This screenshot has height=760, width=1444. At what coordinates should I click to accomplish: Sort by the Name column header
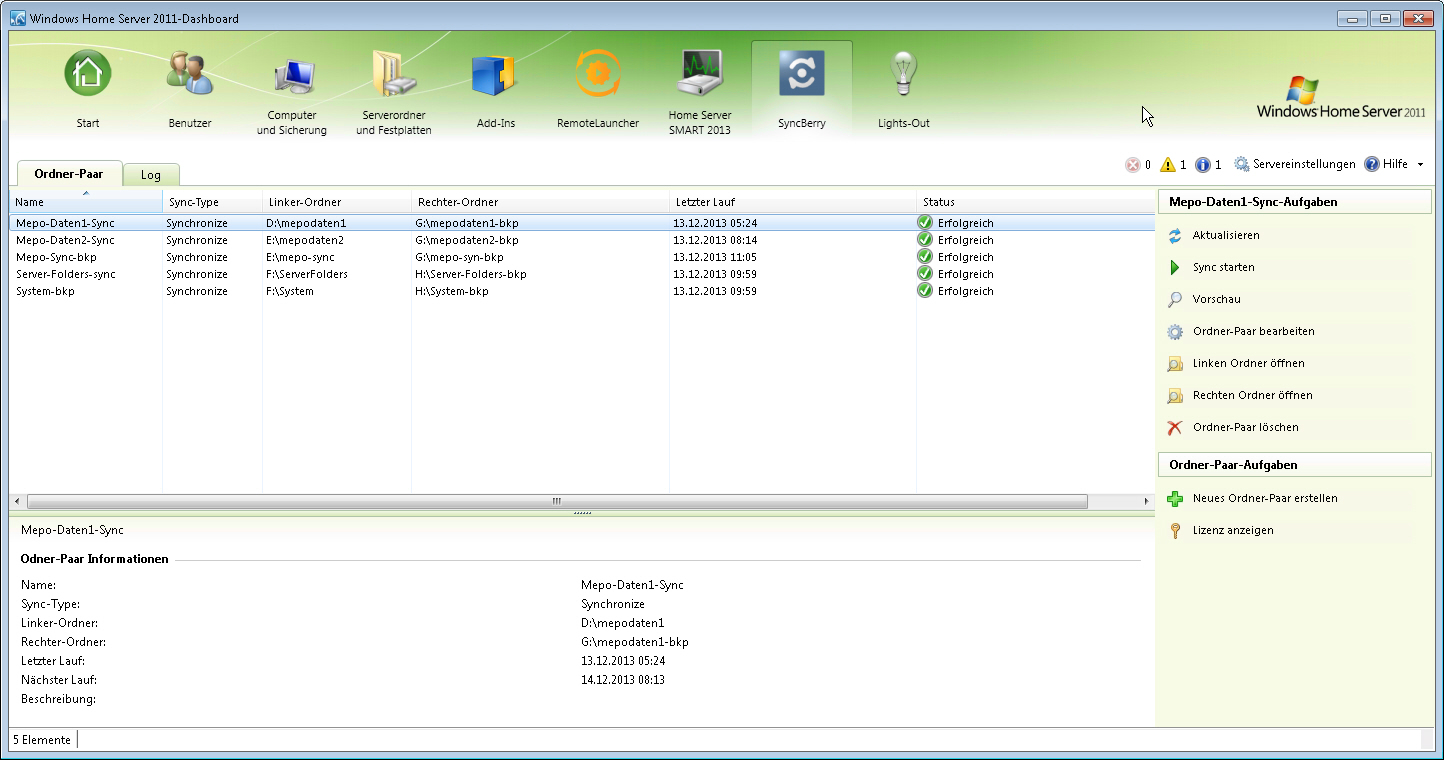pyautogui.click(x=86, y=202)
